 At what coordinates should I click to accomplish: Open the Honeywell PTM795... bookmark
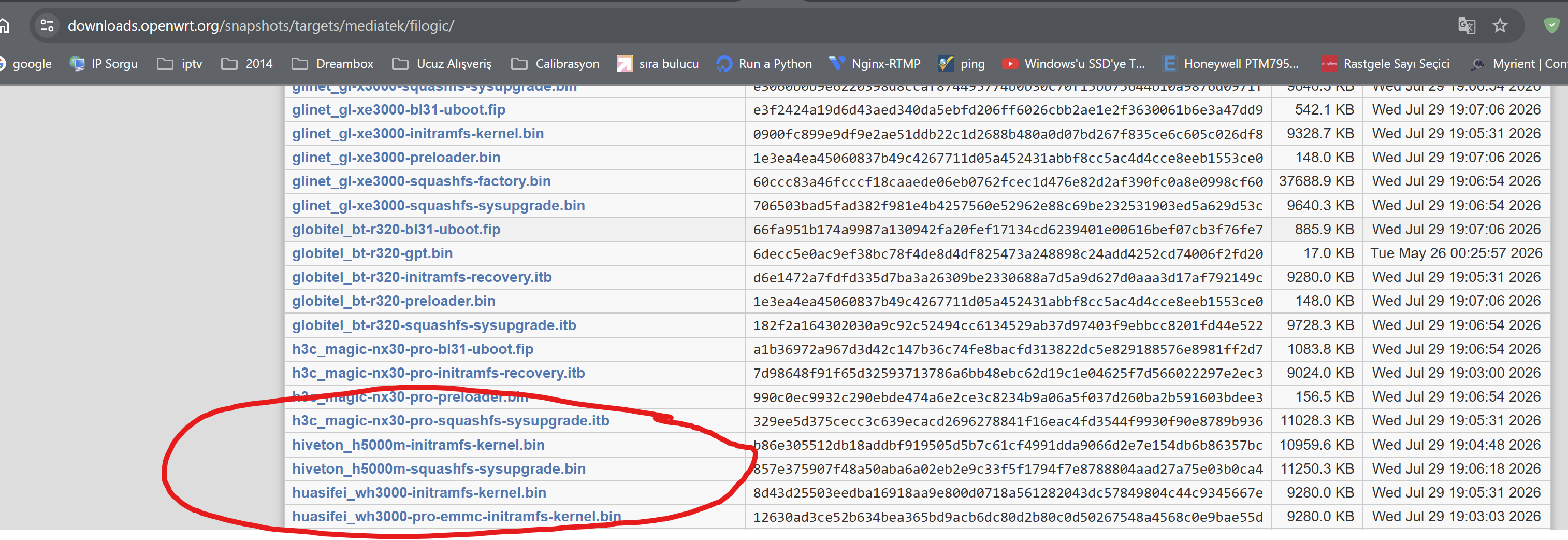tap(1230, 64)
